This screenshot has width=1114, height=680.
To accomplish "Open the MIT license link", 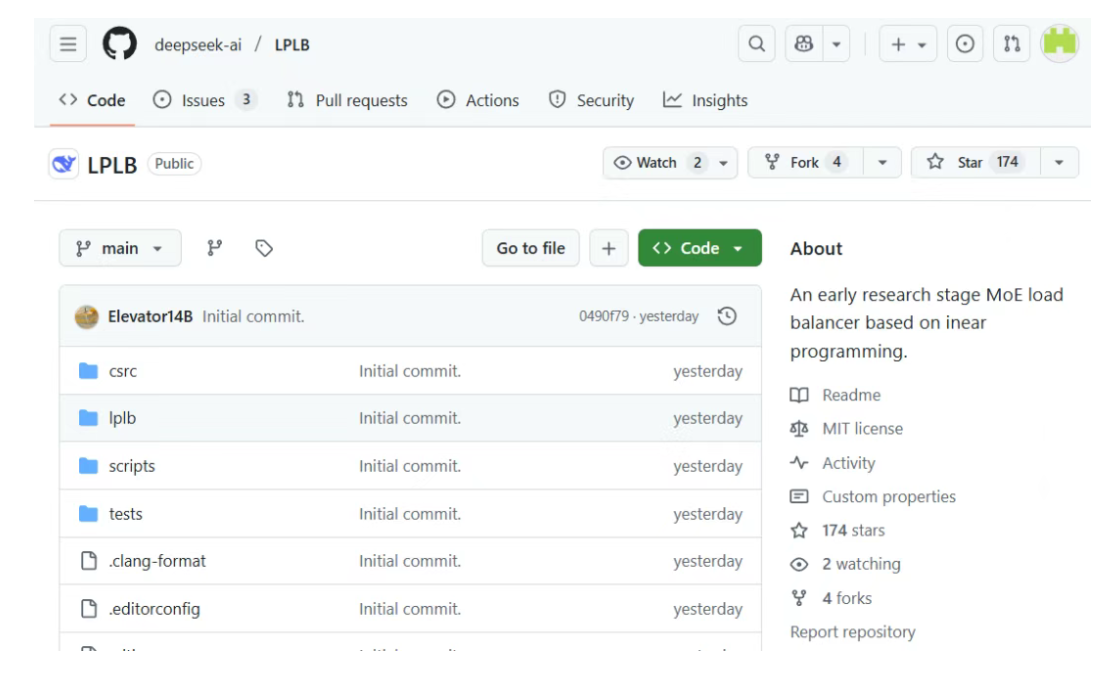I will tap(862, 428).
